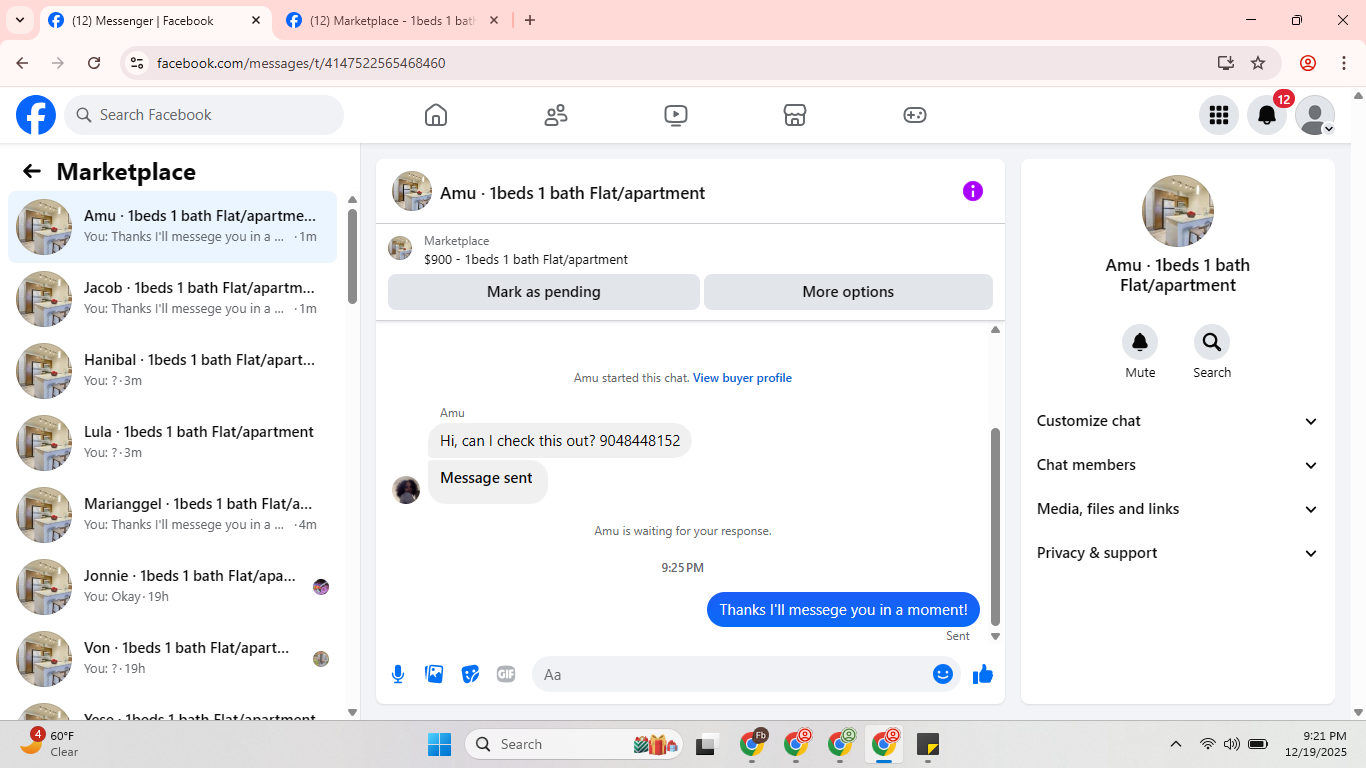Open the account profile avatar menu
Screen dimensions: 1366x768
coord(1315,115)
